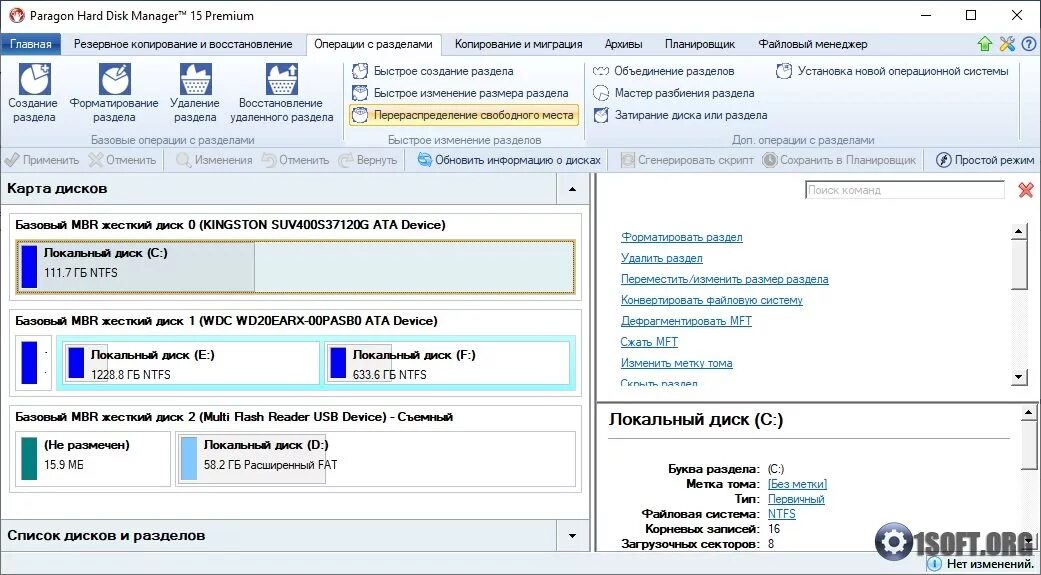Click Изменить метку тома link
Screen dimensions: 1041x575
(x=677, y=363)
